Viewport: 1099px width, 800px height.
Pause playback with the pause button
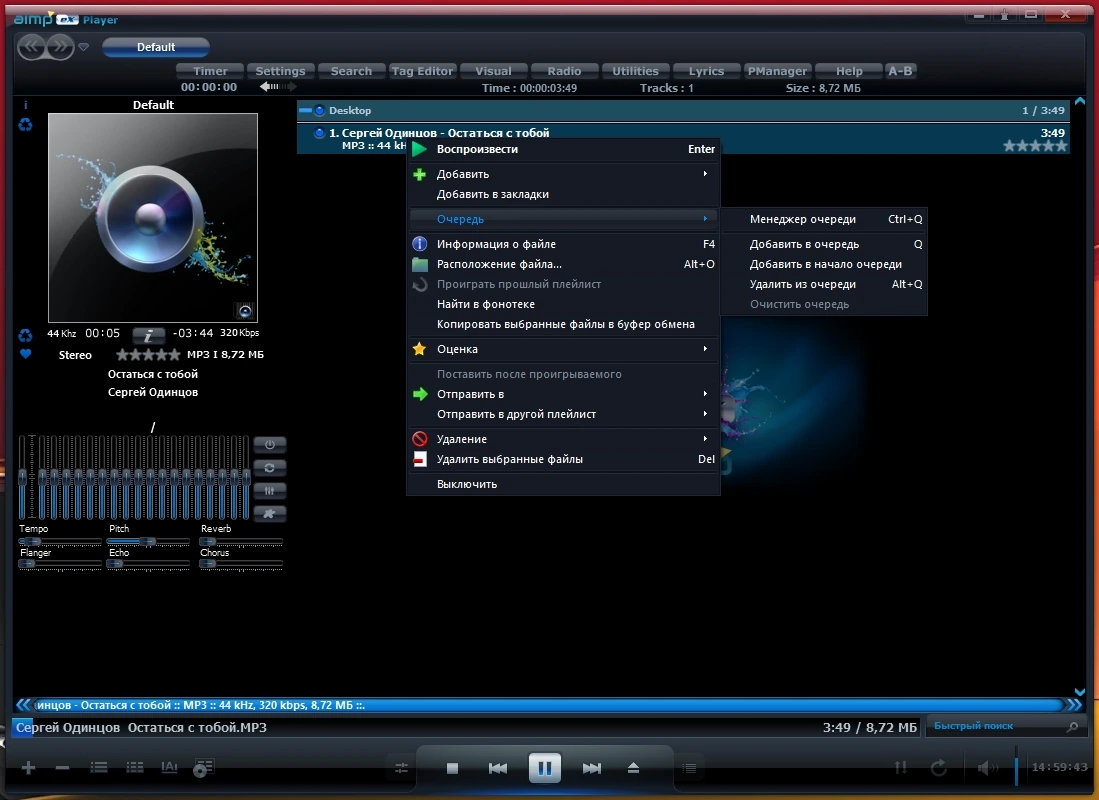pyautogui.click(x=544, y=767)
